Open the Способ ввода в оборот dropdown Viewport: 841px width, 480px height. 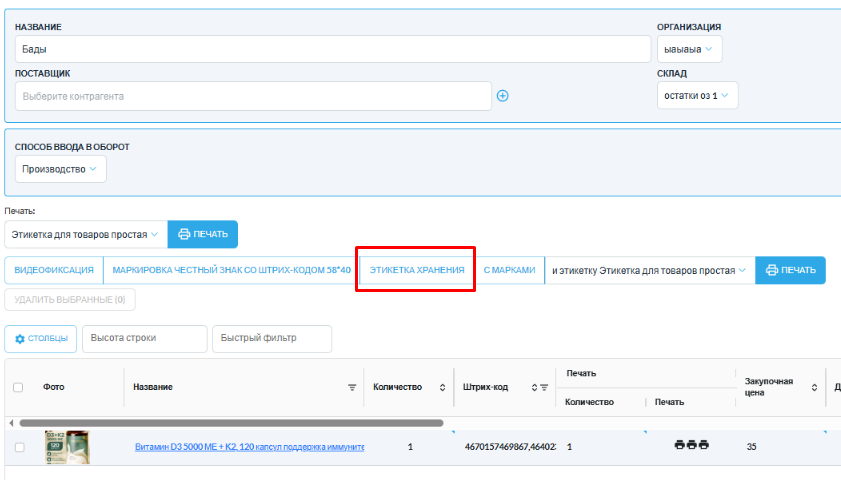coord(60,169)
